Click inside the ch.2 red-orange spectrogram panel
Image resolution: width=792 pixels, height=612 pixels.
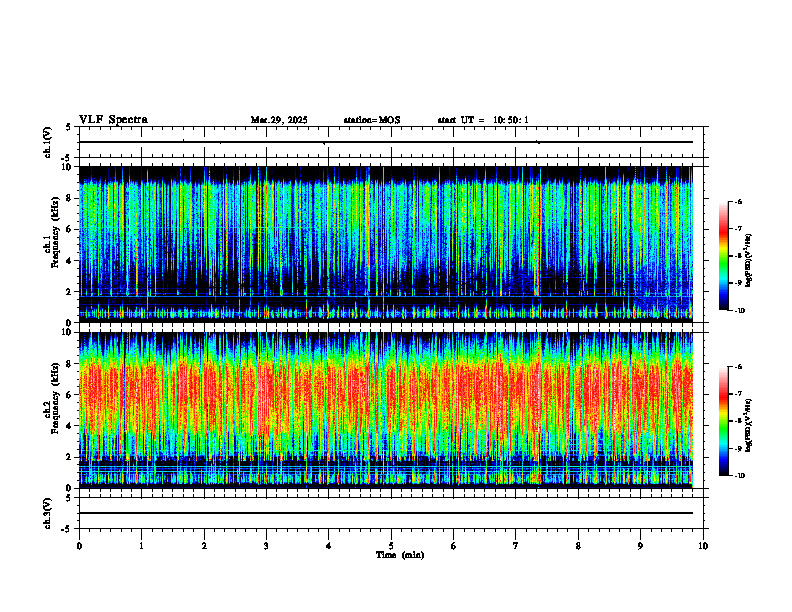385,410
